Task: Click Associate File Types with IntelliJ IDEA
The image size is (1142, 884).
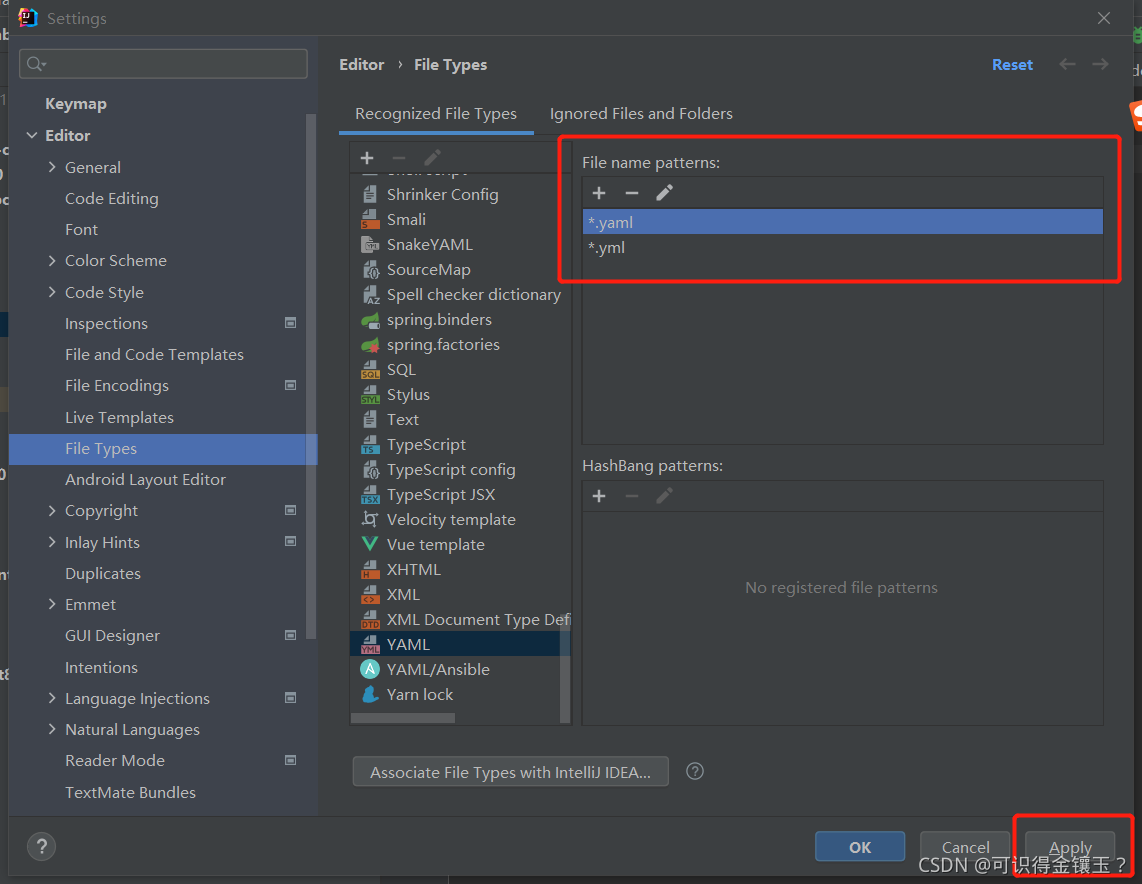Action: (x=510, y=772)
